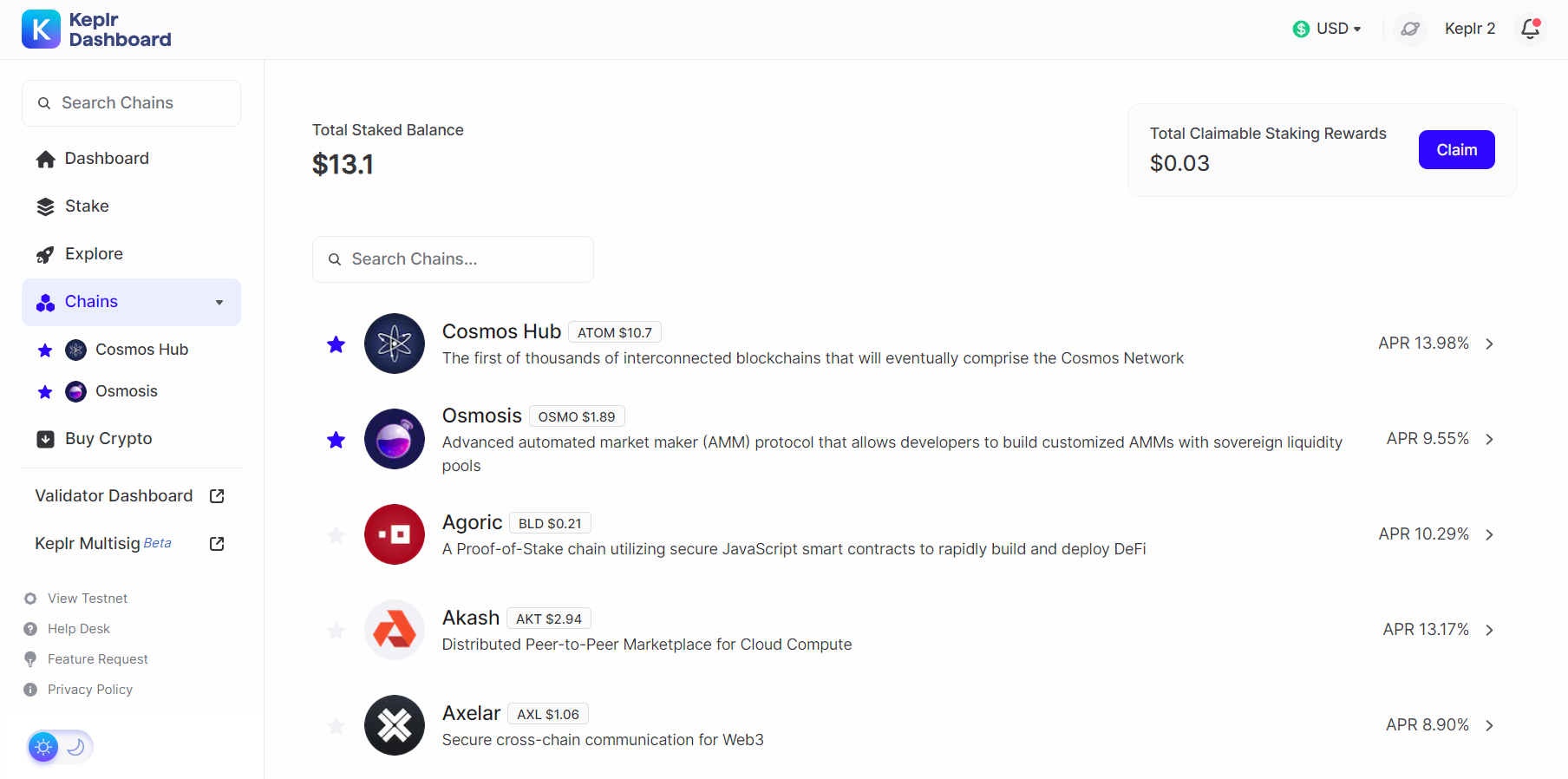Click the Agoric chain logo
Image resolution: width=1568 pixels, height=779 pixels.
395,534
